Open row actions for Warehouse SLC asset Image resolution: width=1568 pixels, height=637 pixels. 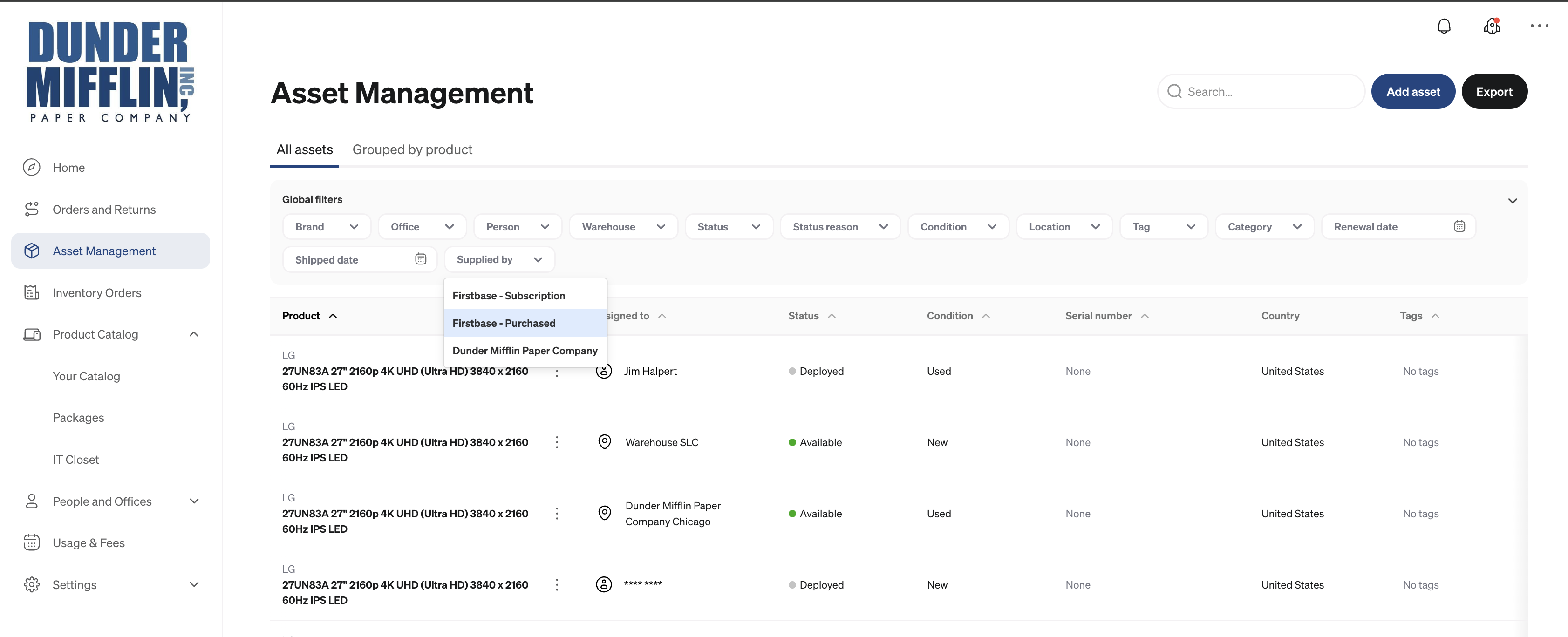pyautogui.click(x=557, y=442)
